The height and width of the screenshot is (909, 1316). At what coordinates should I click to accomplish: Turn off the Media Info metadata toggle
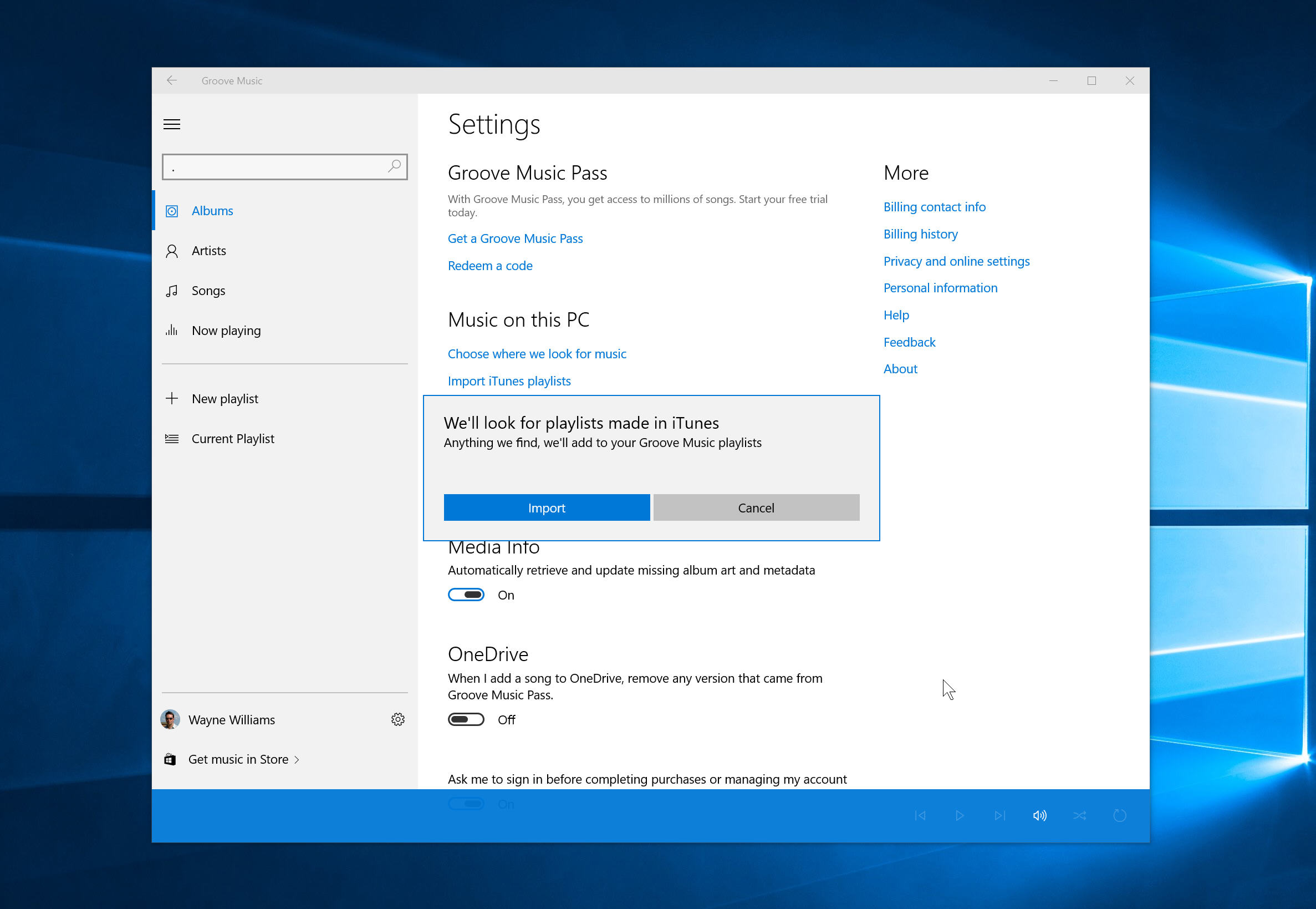tap(466, 595)
